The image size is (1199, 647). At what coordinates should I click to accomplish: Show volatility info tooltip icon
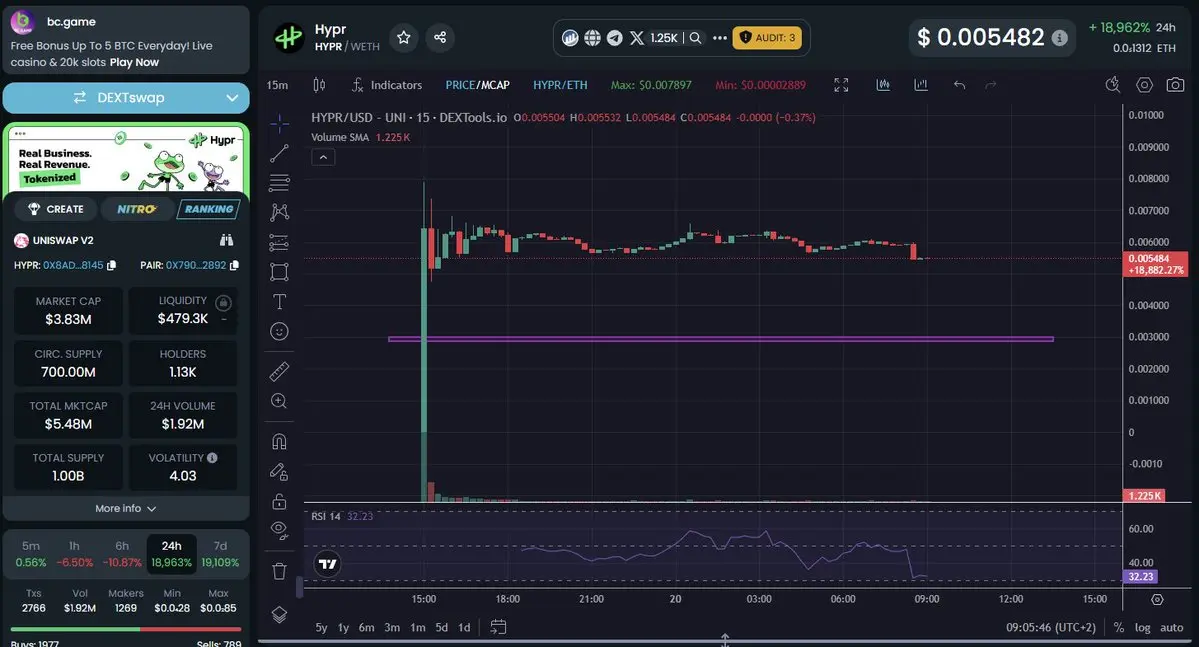212,457
